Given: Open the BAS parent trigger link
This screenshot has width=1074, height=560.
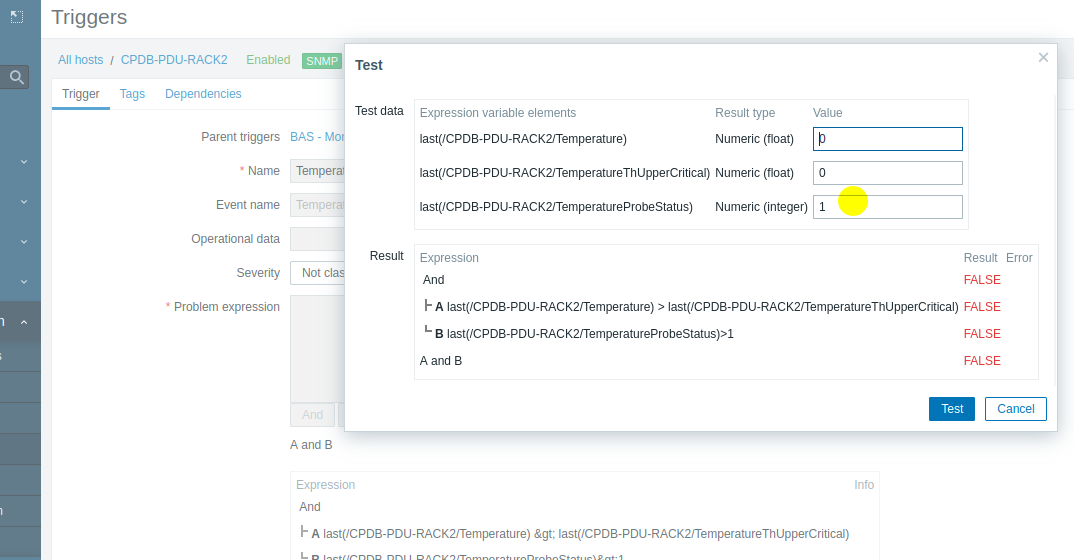Looking at the screenshot, I should click(x=317, y=137).
